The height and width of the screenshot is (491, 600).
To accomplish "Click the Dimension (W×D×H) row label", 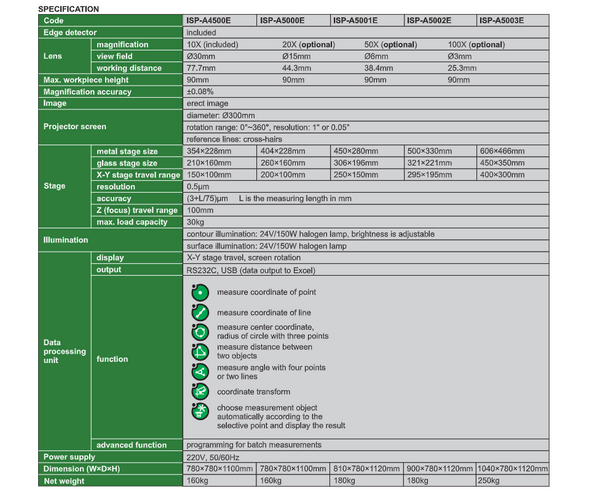I will tap(82, 469).
